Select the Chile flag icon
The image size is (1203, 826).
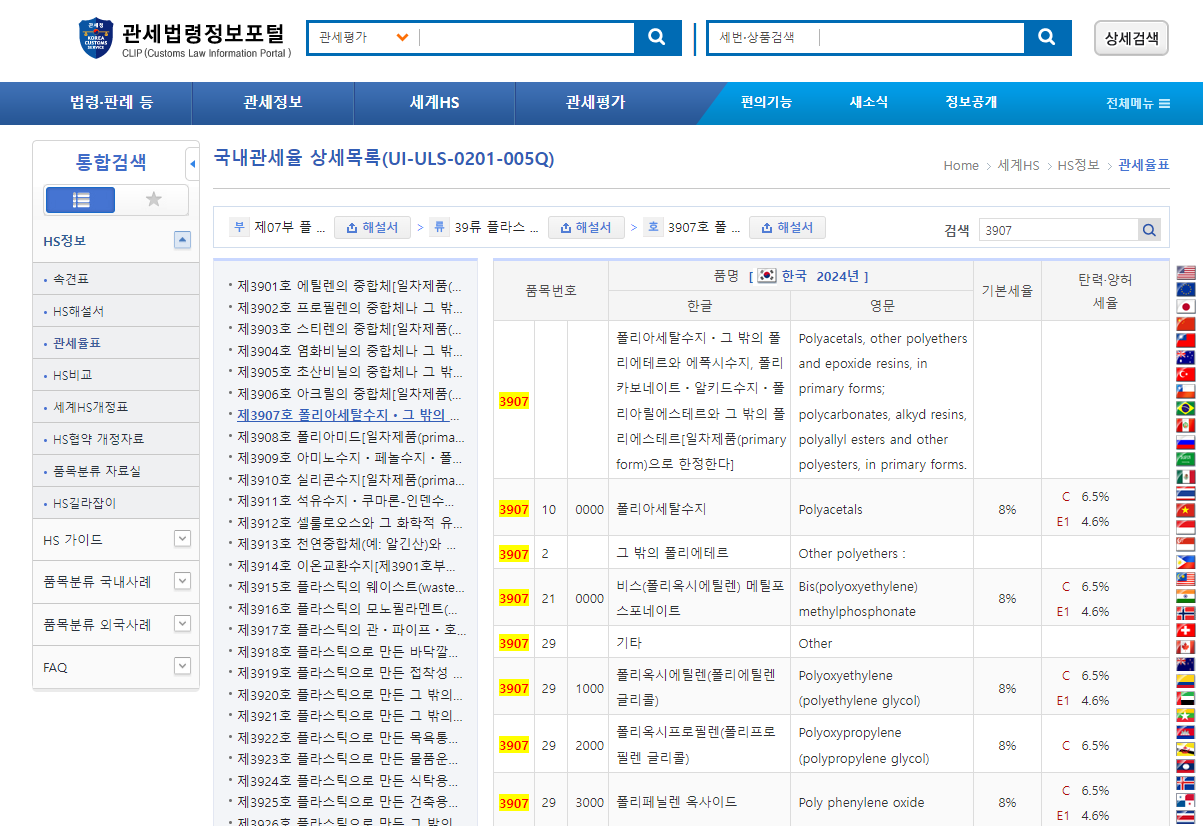[x=1186, y=391]
